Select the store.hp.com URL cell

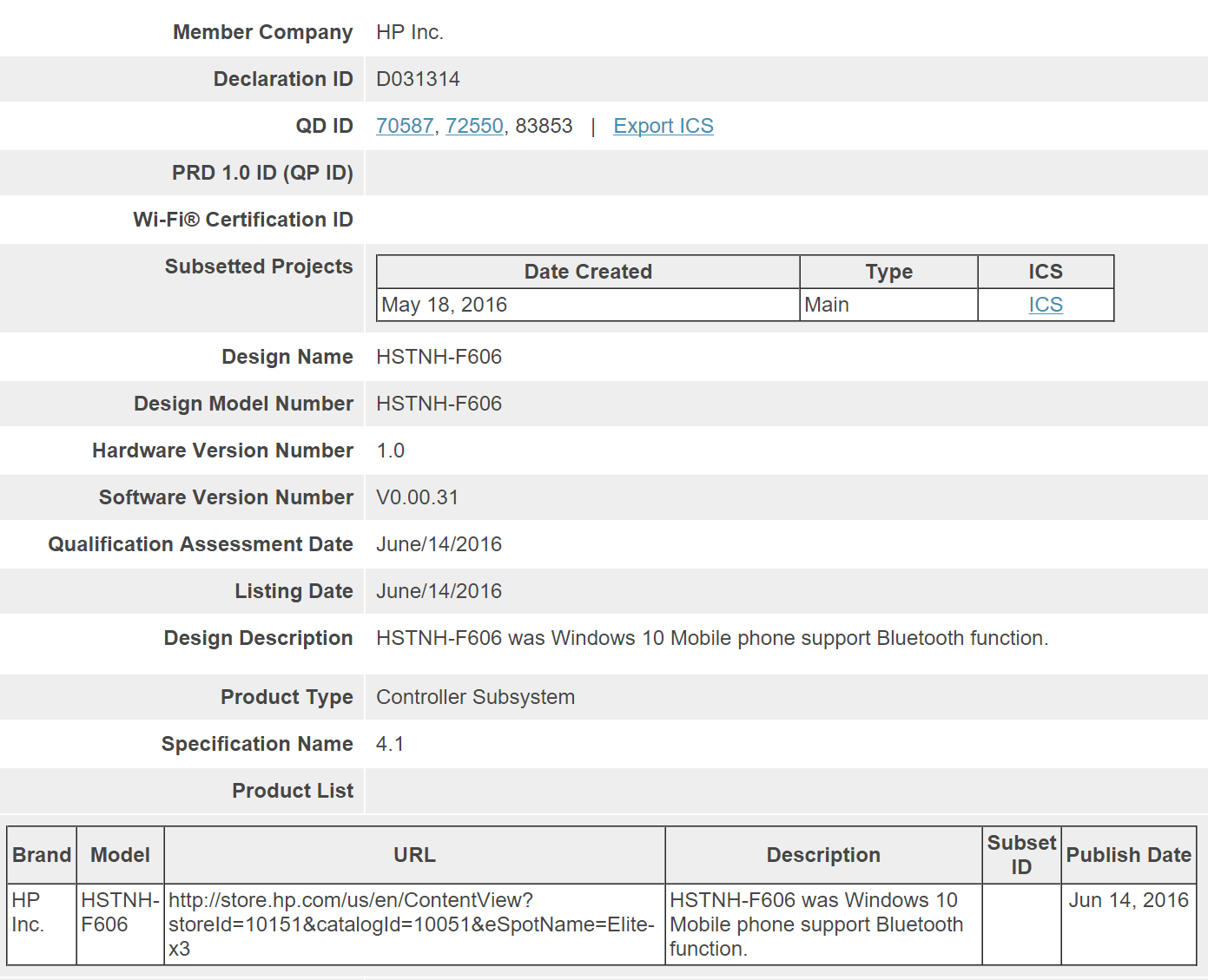pyautogui.click(x=414, y=924)
